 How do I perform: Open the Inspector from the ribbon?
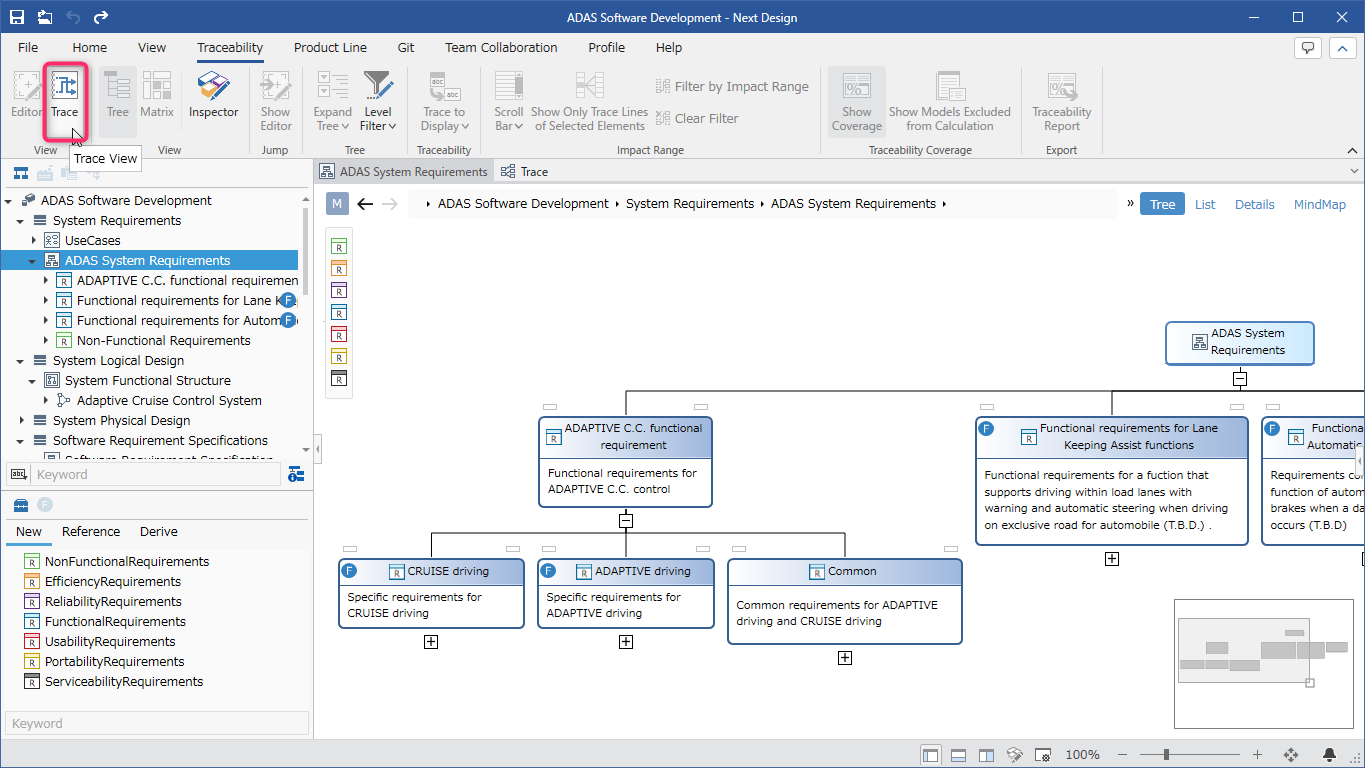pos(214,96)
